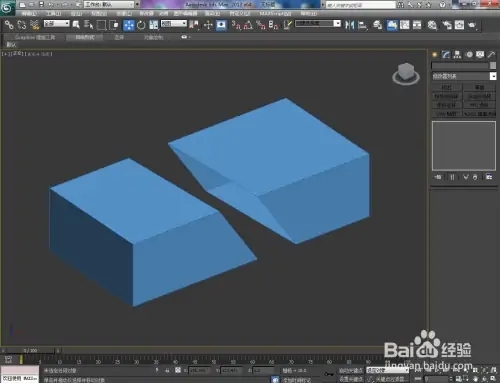Switch to the Motion command panel tab

pos(469,55)
